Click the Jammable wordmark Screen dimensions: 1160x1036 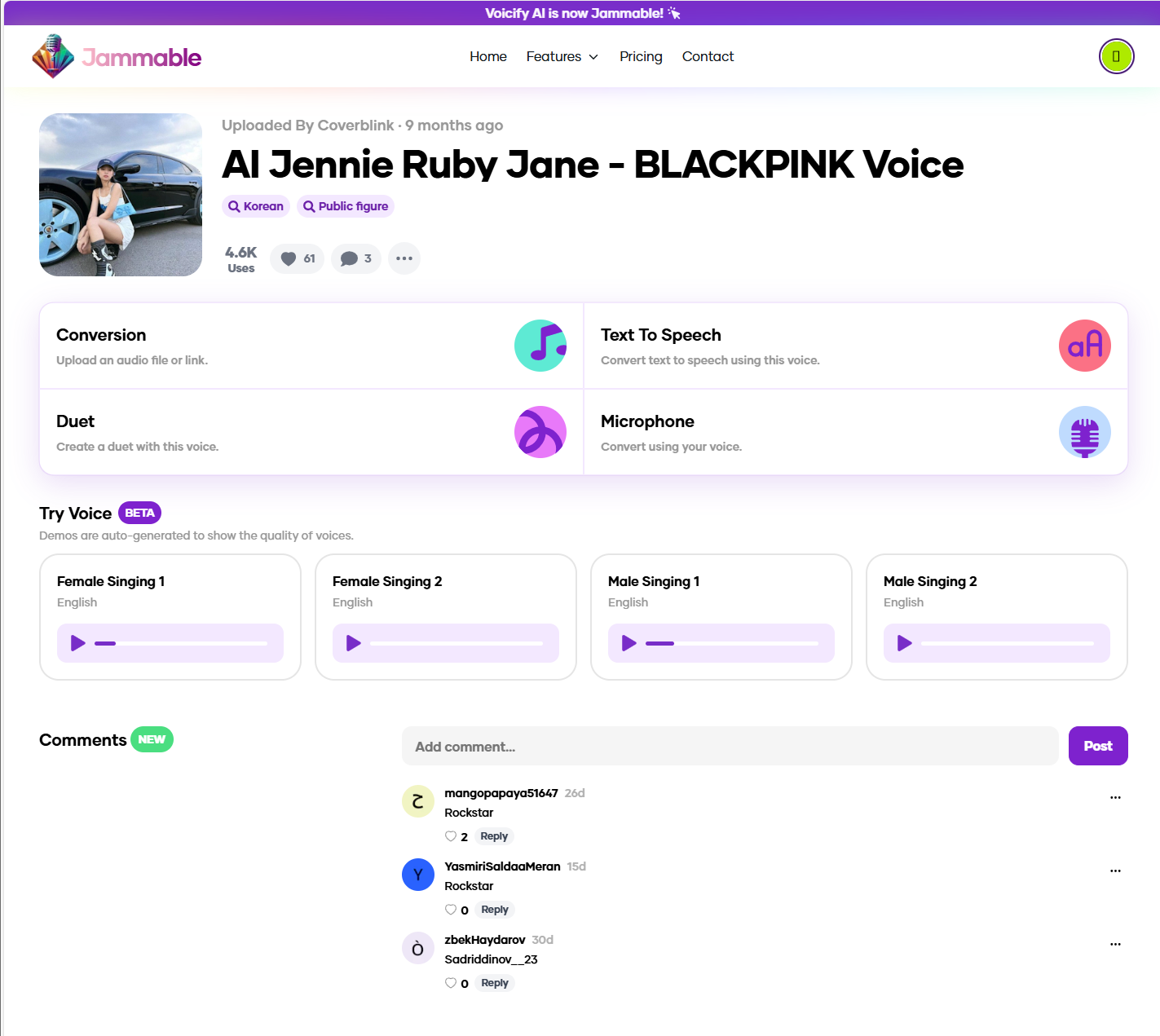pos(142,57)
